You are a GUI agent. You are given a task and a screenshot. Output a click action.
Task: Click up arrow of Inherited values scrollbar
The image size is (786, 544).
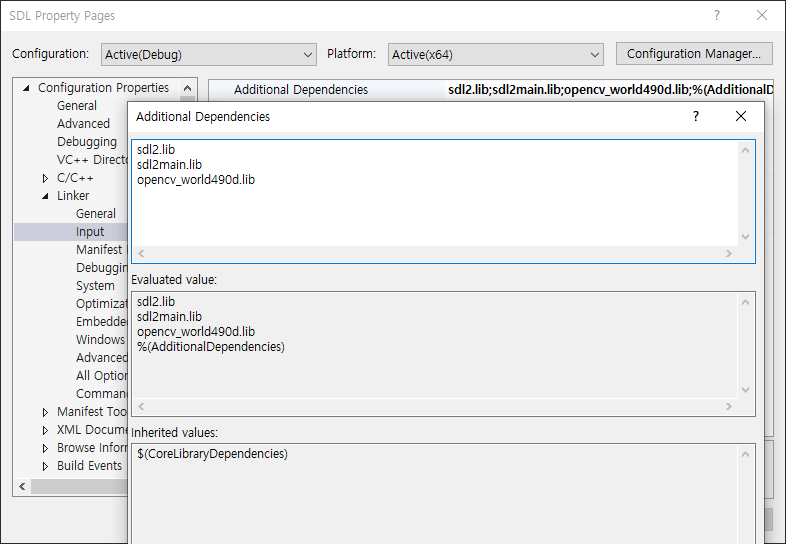(x=745, y=454)
